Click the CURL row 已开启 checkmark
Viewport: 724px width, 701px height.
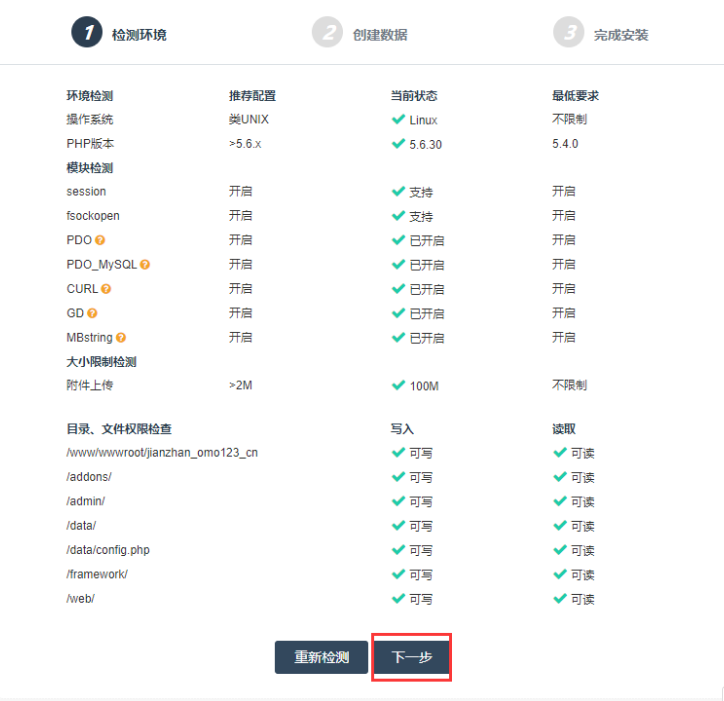point(398,289)
